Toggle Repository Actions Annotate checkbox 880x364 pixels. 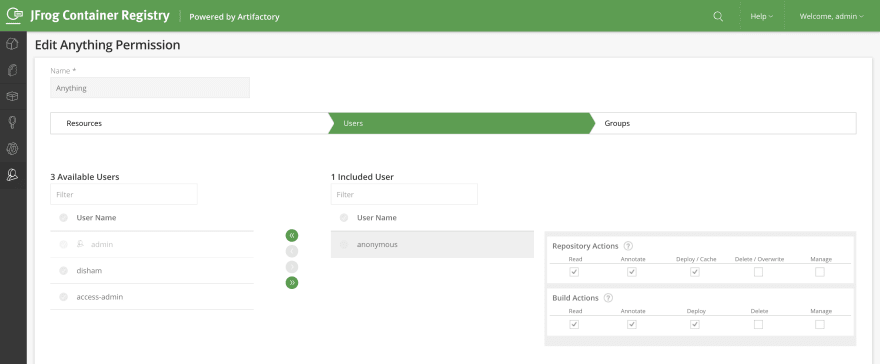[632, 272]
